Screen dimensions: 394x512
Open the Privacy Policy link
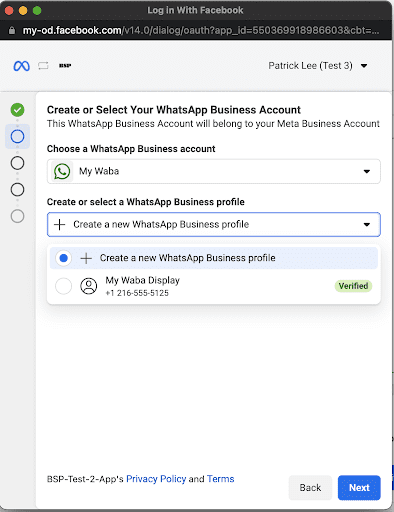tap(156, 479)
